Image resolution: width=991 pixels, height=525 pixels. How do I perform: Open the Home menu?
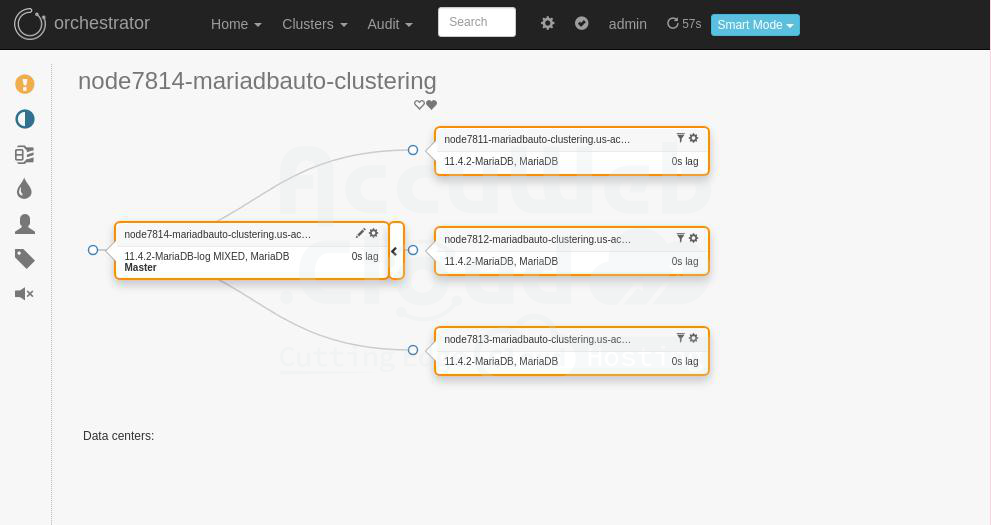(236, 24)
